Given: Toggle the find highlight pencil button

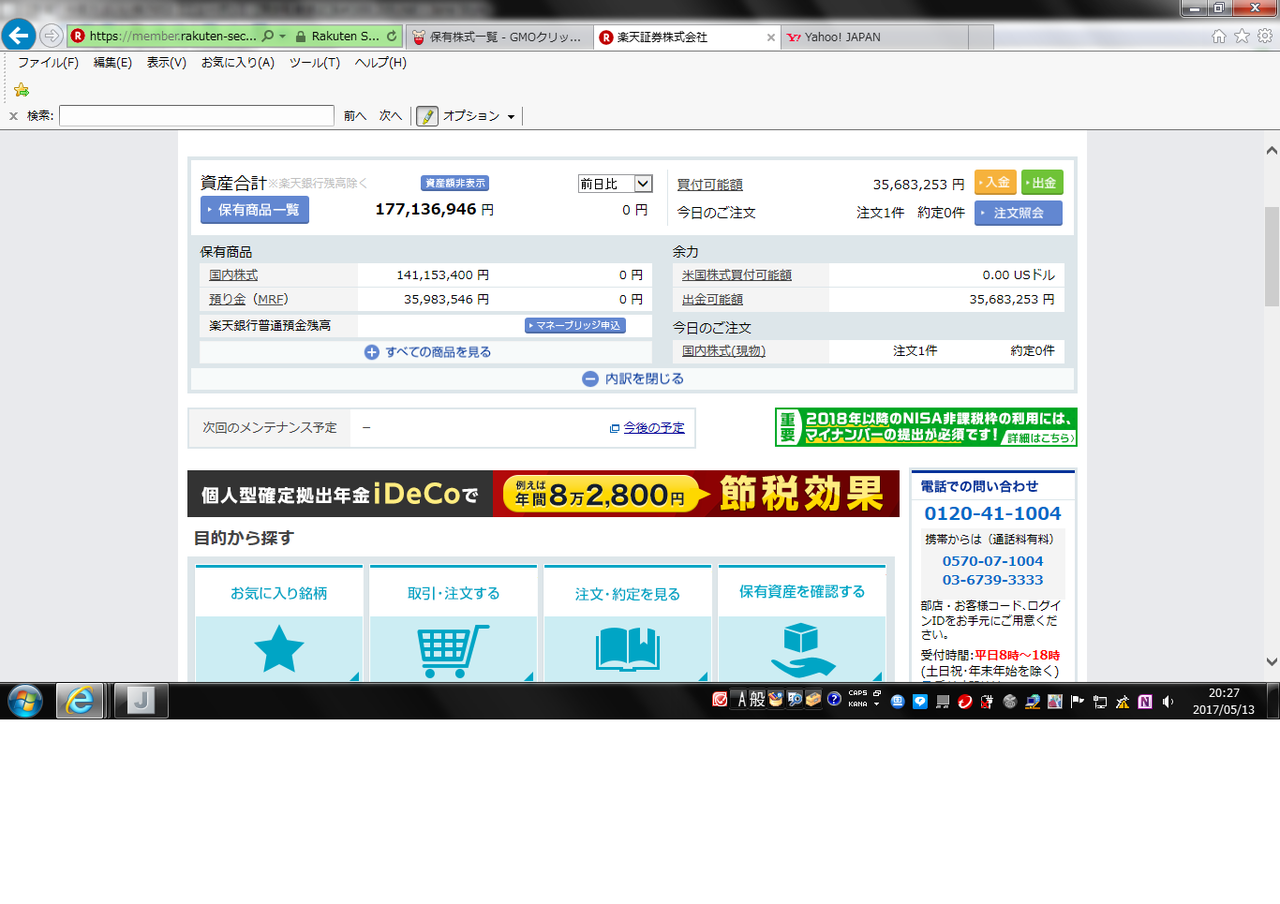Looking at the screenshot, I should pos(427,116).
